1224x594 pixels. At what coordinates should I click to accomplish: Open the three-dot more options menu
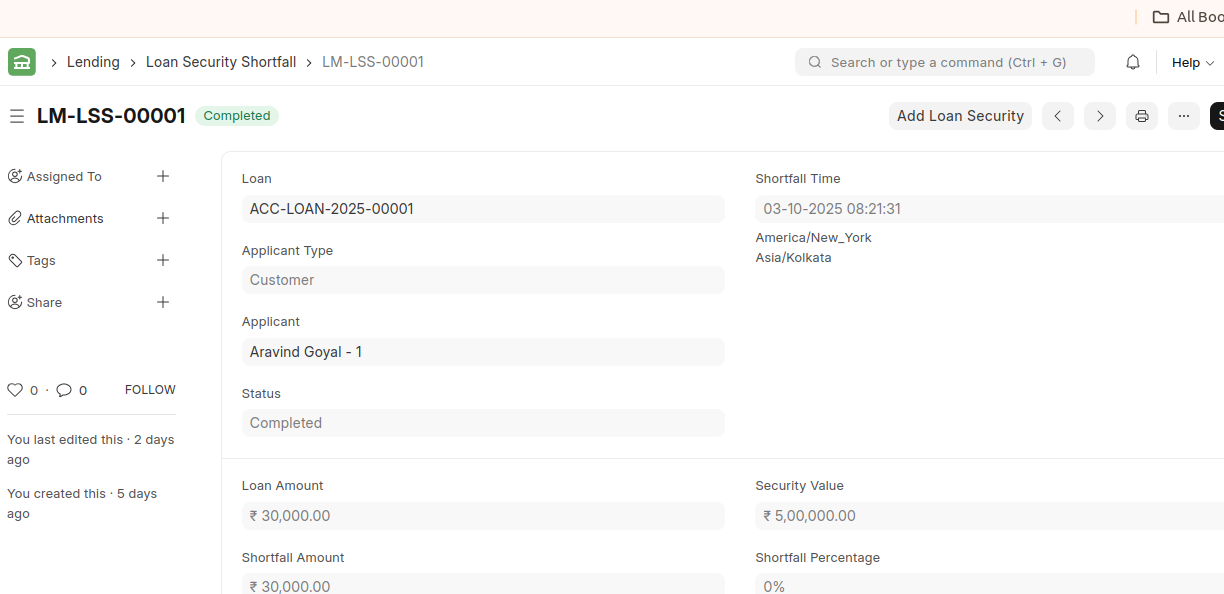pyautogui.click(x=1183, y=116)
